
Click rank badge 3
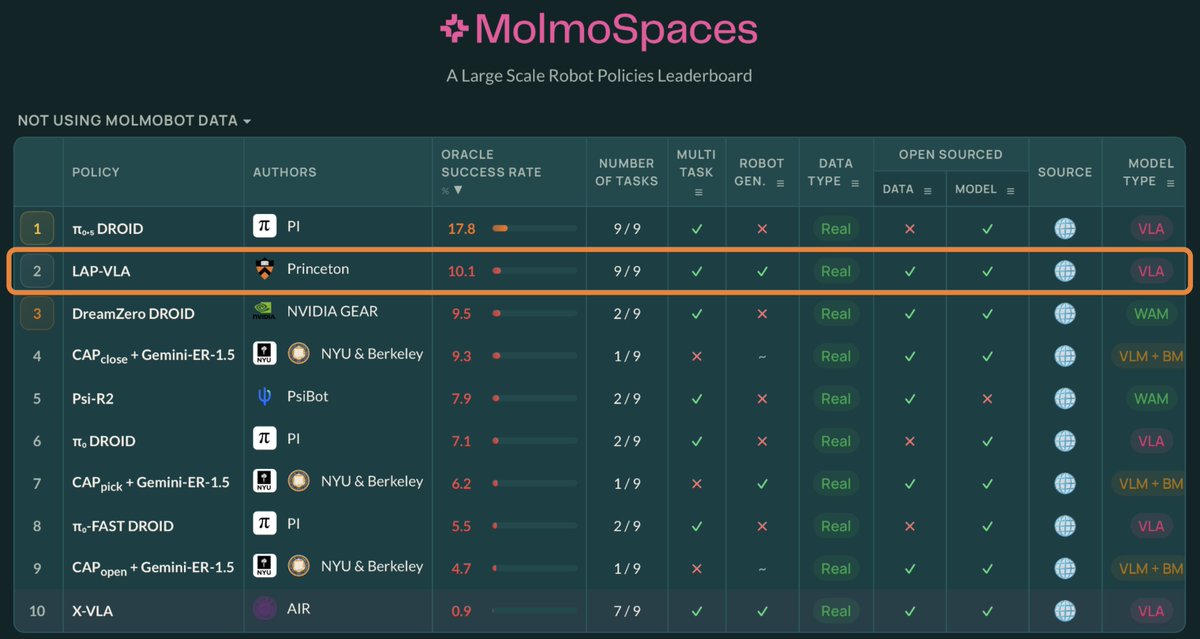pyautogui.click(x=37, y=314)
